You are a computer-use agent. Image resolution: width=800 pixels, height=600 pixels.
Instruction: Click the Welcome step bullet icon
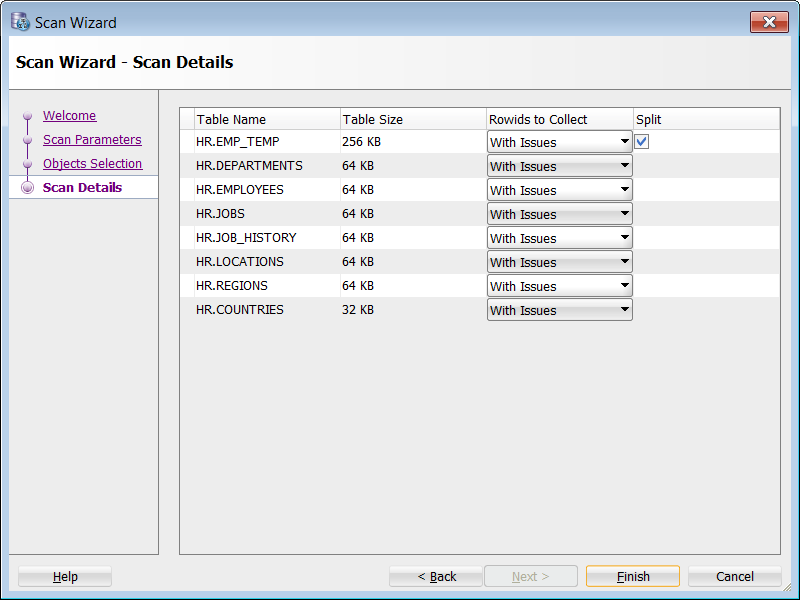click(x=28, y=117)
